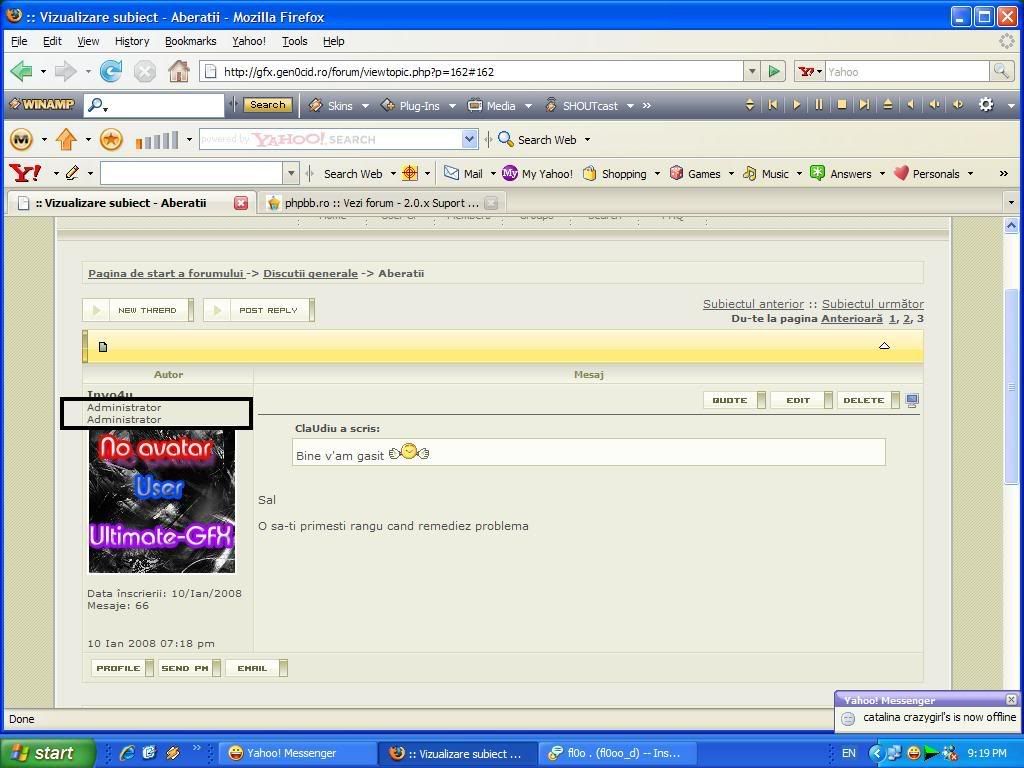Play previous track in Winamp toolbar

[773, 104]
